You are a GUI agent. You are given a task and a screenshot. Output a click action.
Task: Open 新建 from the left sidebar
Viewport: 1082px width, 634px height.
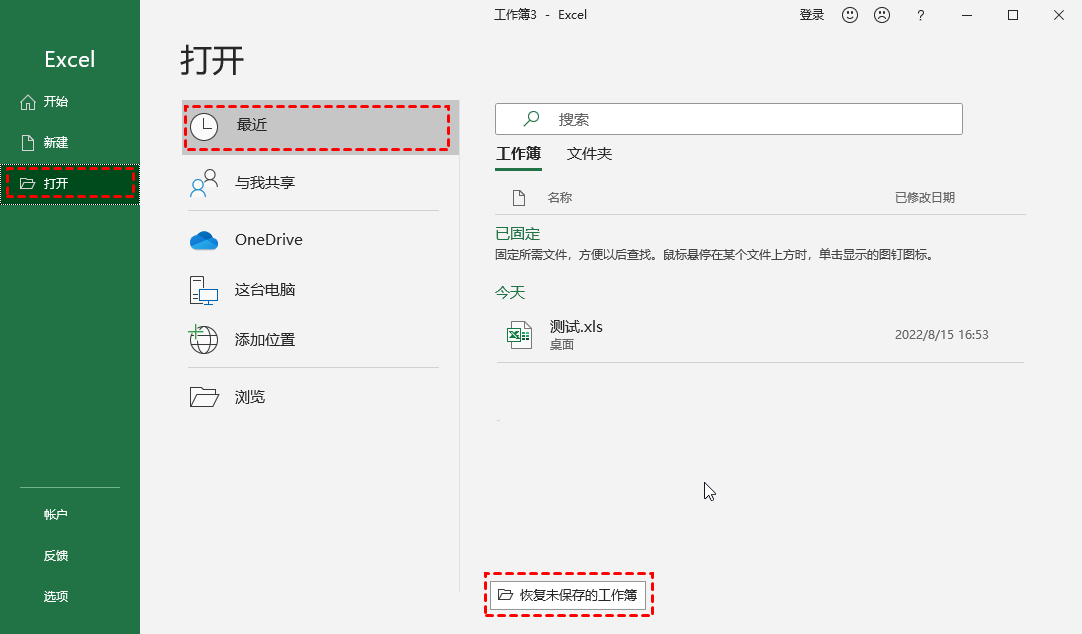(x=55, y=142)
